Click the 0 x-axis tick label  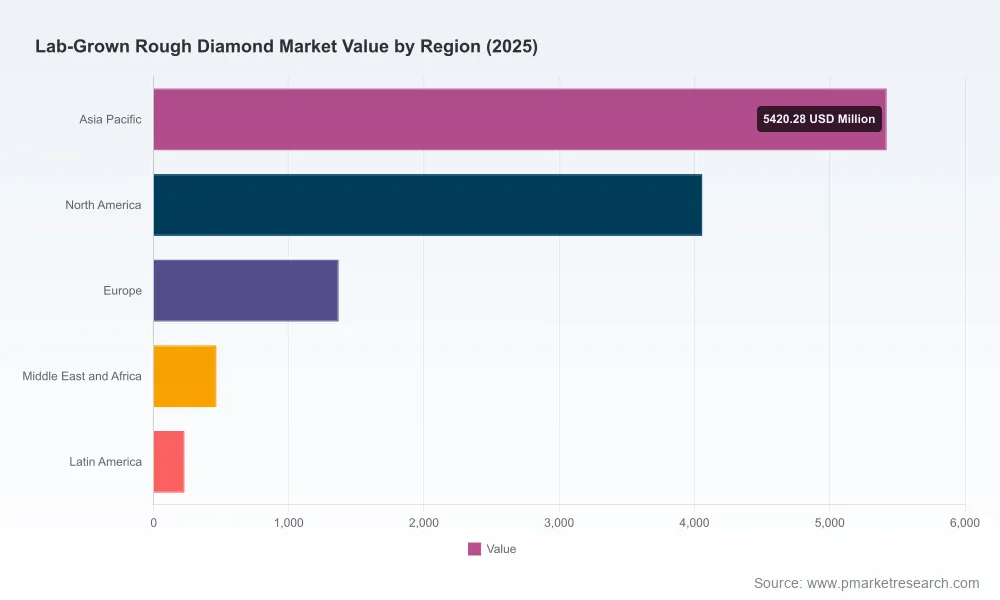pyautogui.click(x=154, y=523)
